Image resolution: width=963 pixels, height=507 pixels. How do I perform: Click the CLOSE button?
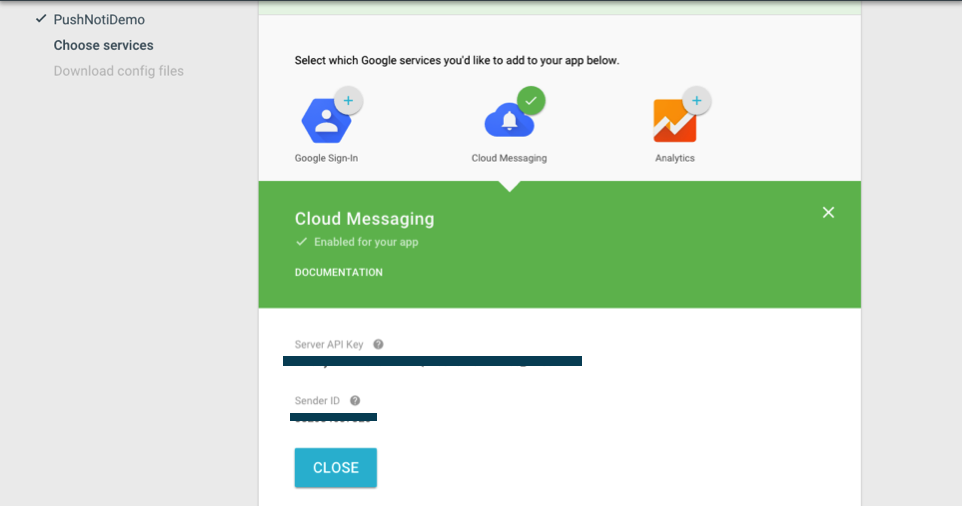pos(335,468)
